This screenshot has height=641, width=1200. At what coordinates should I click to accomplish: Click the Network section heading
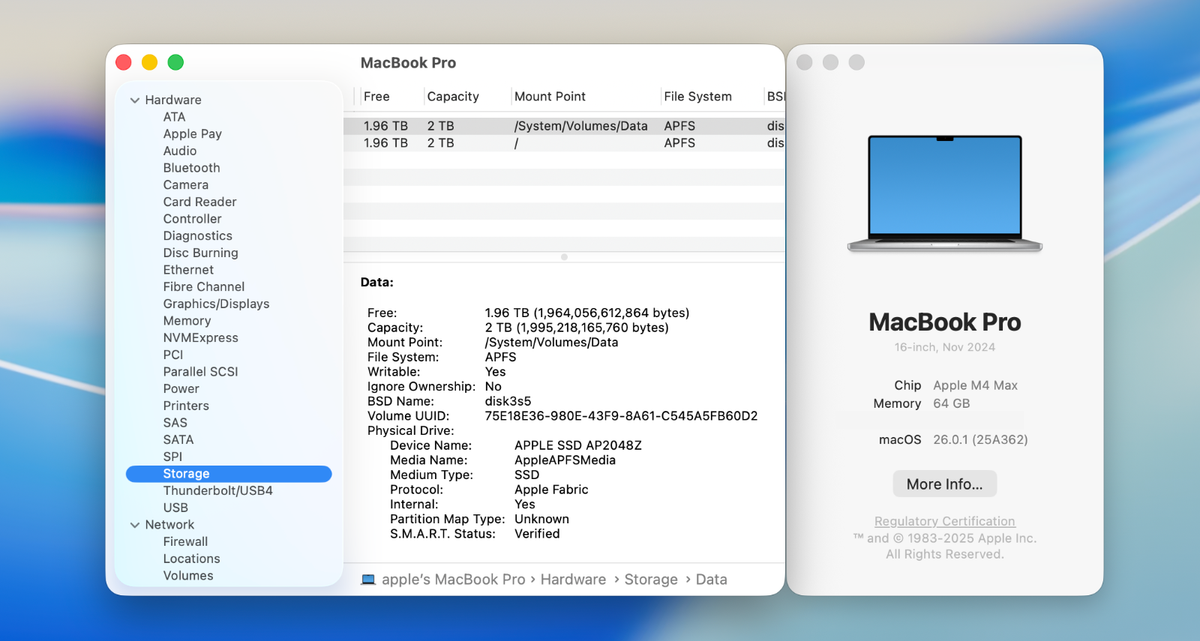pos(170,525)
